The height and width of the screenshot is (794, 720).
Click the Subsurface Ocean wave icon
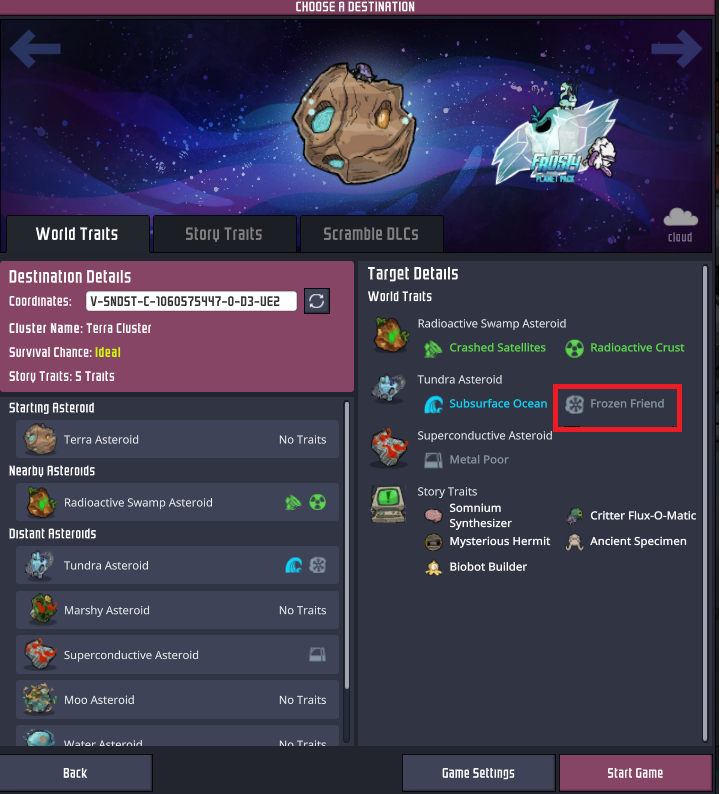coord(433,404)
